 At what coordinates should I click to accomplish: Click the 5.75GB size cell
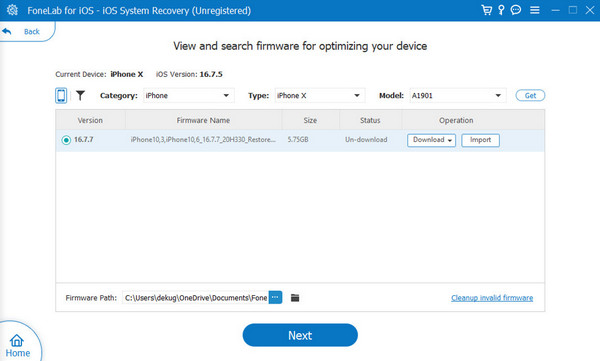click(x=298, y=140)
